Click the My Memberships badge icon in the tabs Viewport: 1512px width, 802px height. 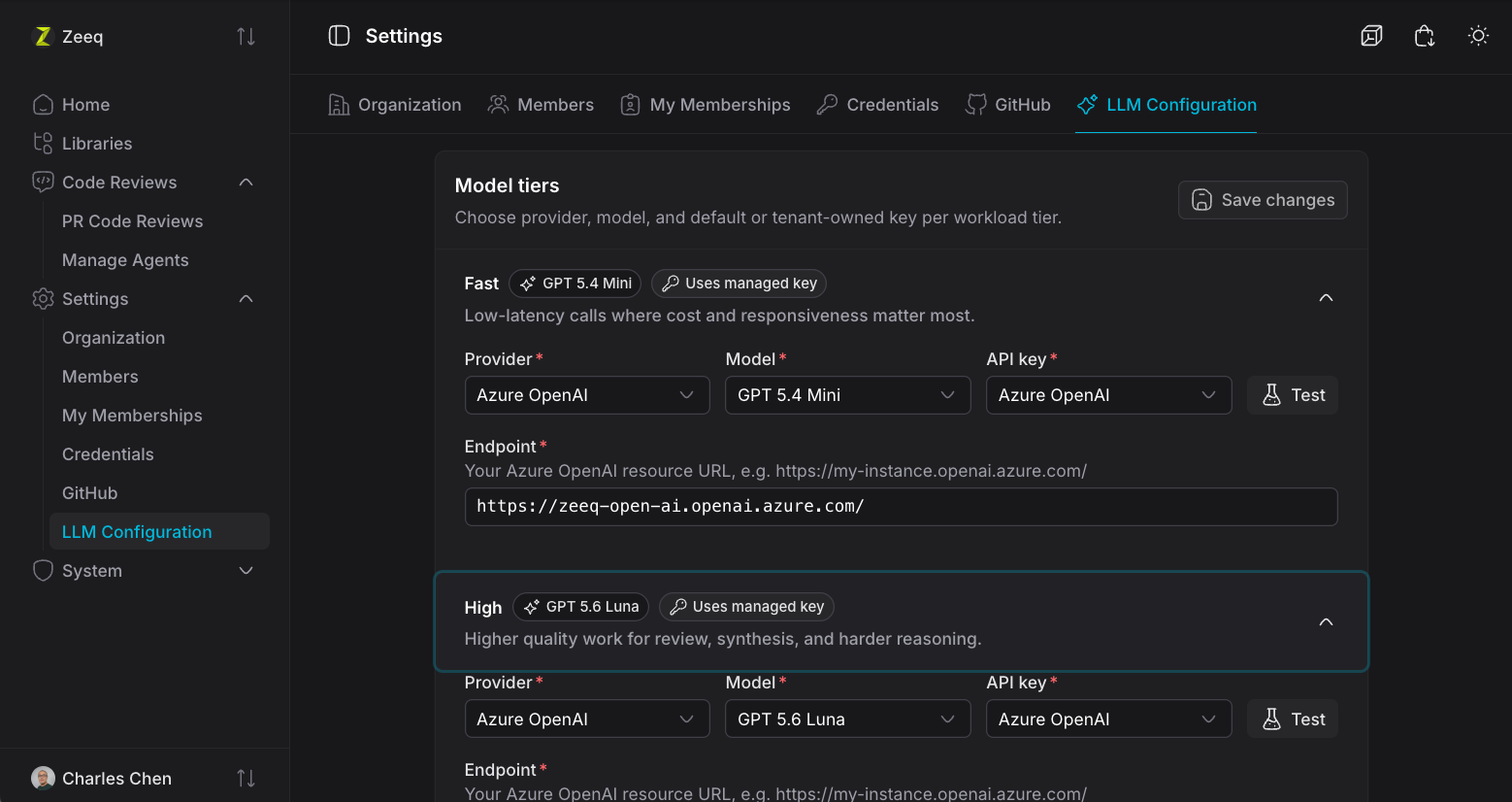(630, 105)
